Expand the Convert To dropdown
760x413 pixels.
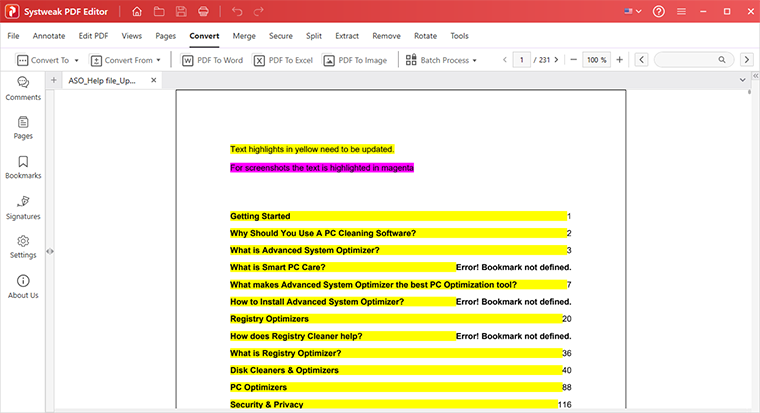[x=48, y=60]
